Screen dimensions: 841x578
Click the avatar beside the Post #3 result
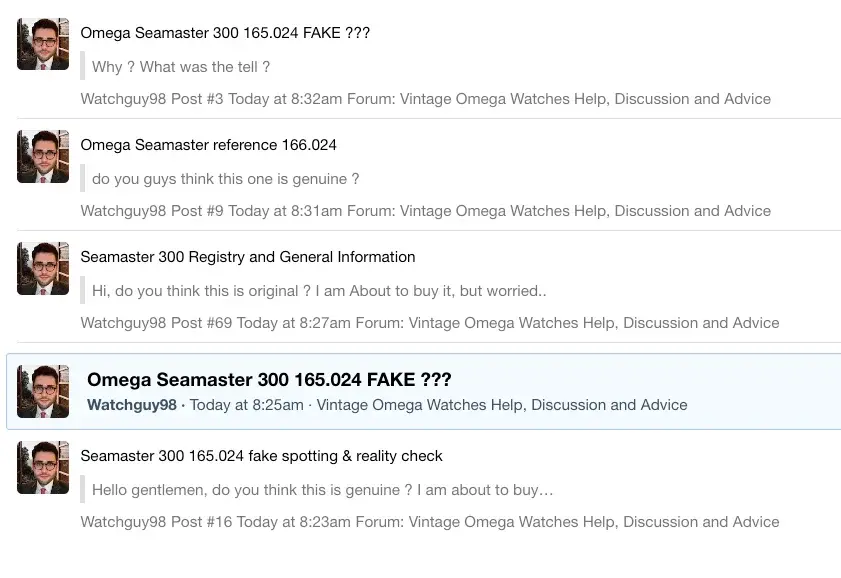[x=43, y=44]
